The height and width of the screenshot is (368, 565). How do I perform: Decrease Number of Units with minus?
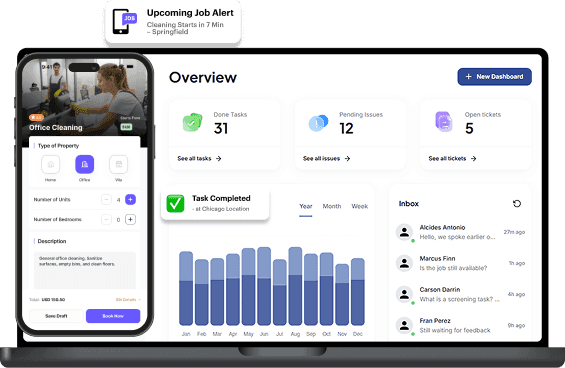pos(106,199)
